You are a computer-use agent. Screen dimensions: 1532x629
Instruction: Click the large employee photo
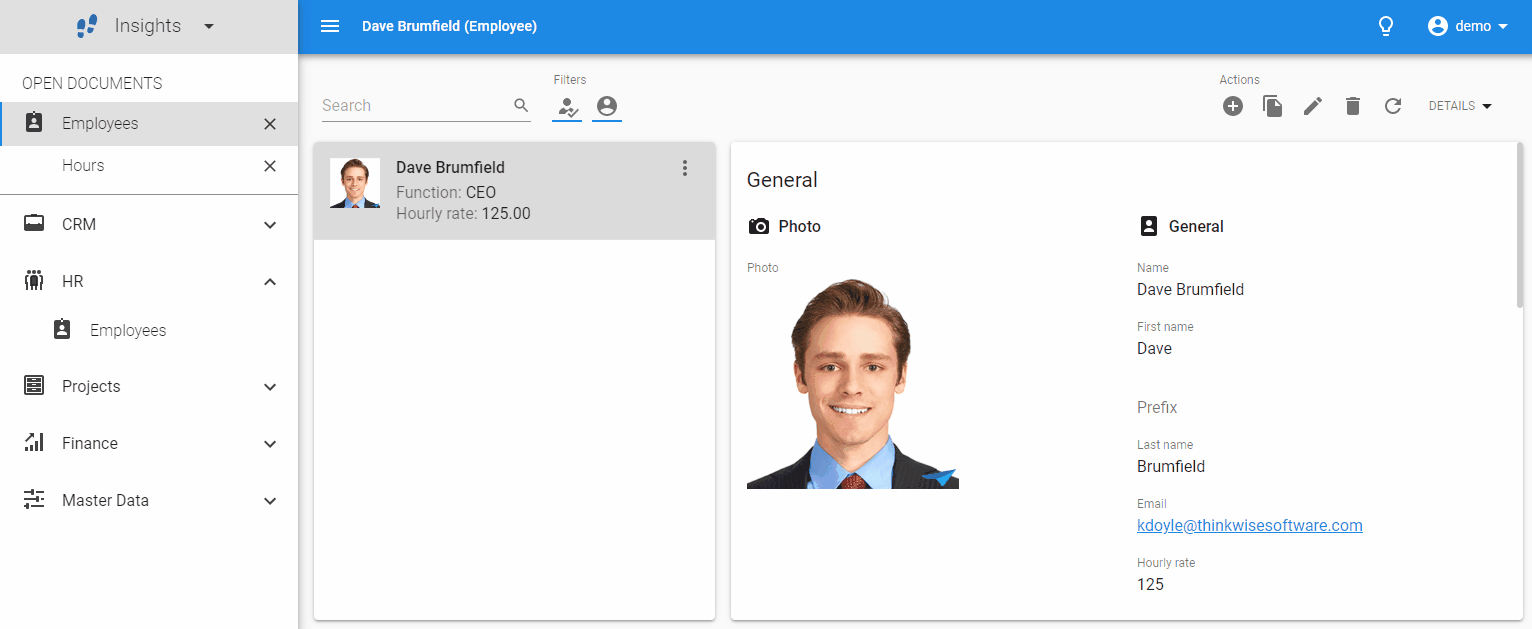tap(852, 384)
